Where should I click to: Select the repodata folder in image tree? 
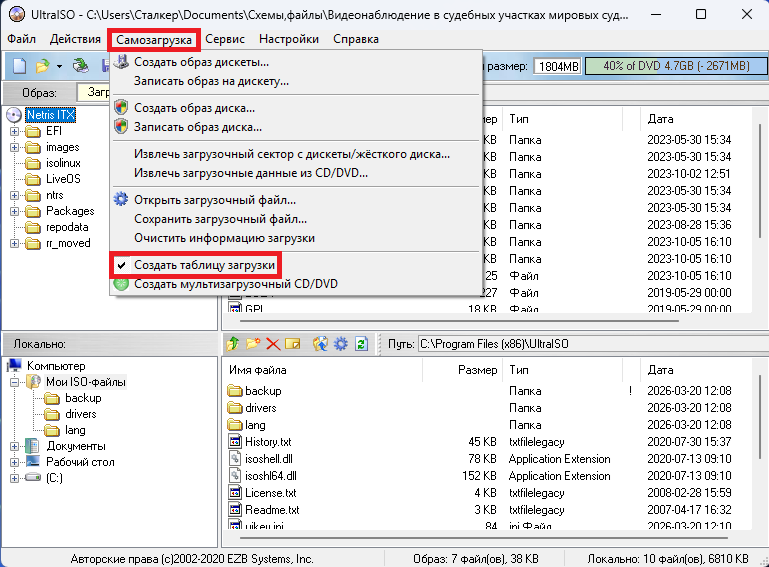pyautogui.click(x=67, y=227)
